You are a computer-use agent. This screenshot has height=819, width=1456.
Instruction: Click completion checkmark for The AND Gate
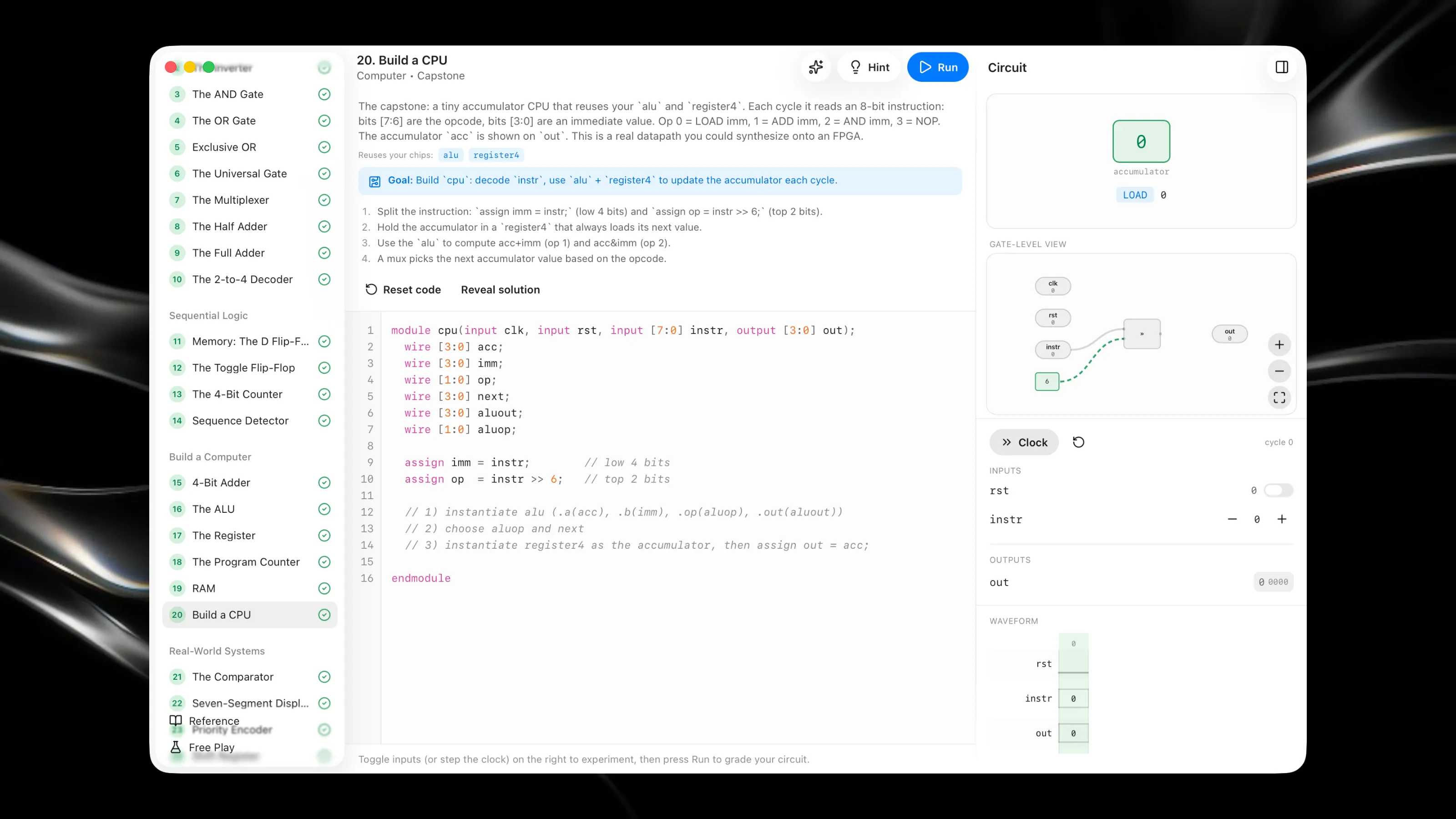[324, 94]
